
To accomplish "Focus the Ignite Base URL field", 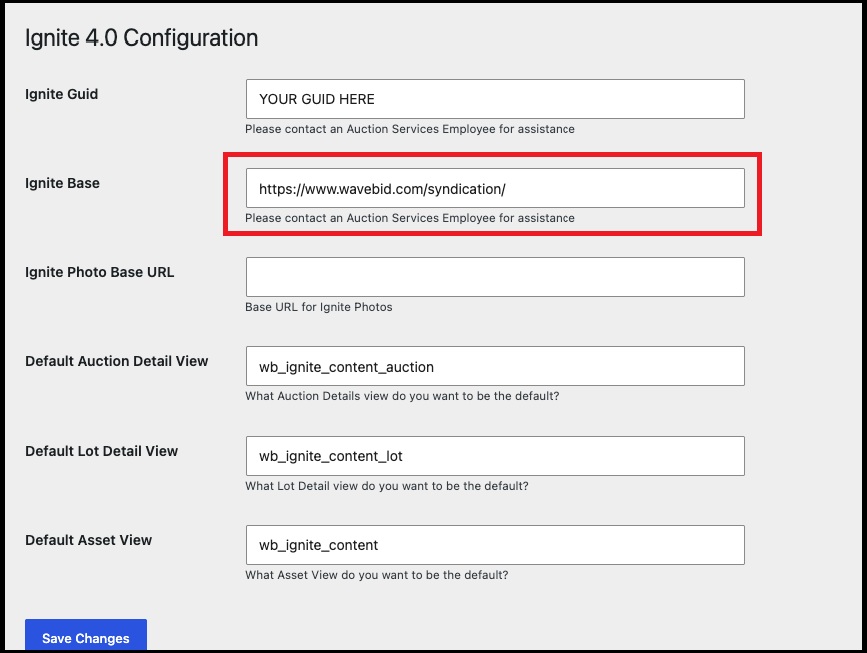I will pos(495,189).
